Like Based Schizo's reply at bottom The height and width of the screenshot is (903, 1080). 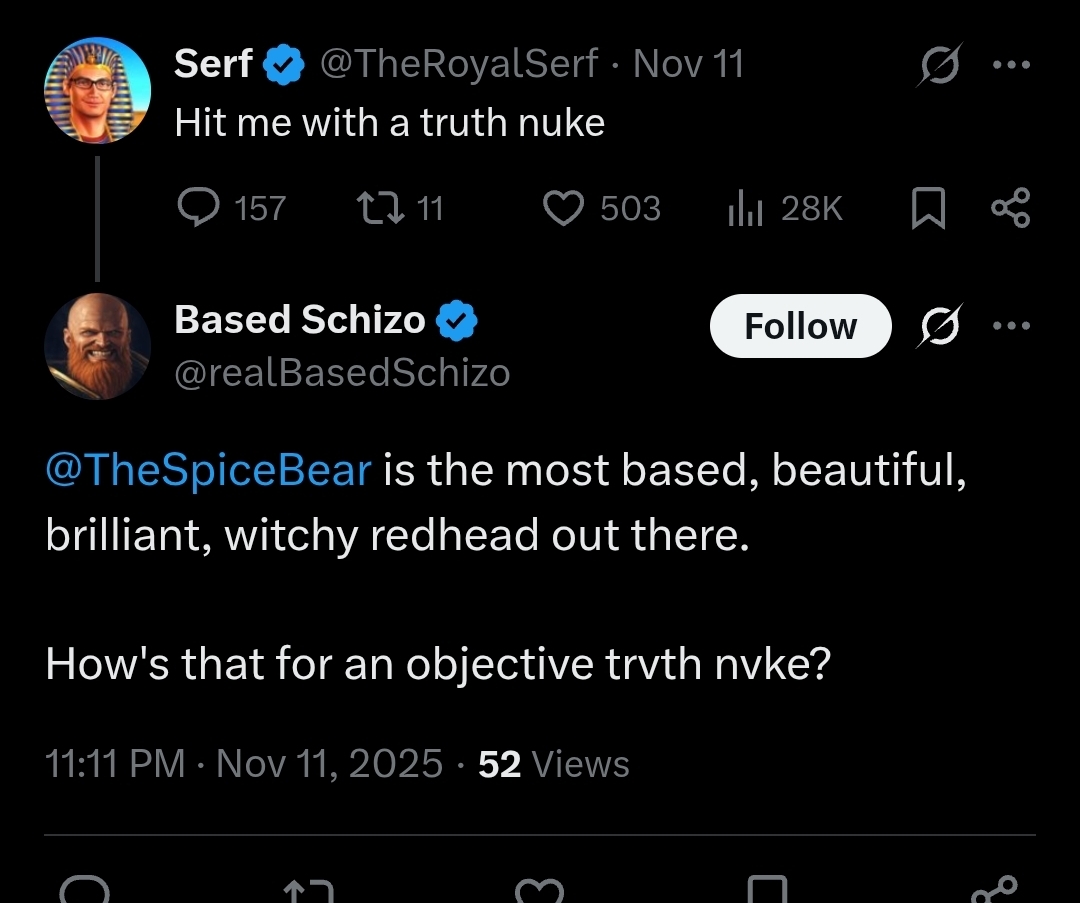(x=540, y=889)
